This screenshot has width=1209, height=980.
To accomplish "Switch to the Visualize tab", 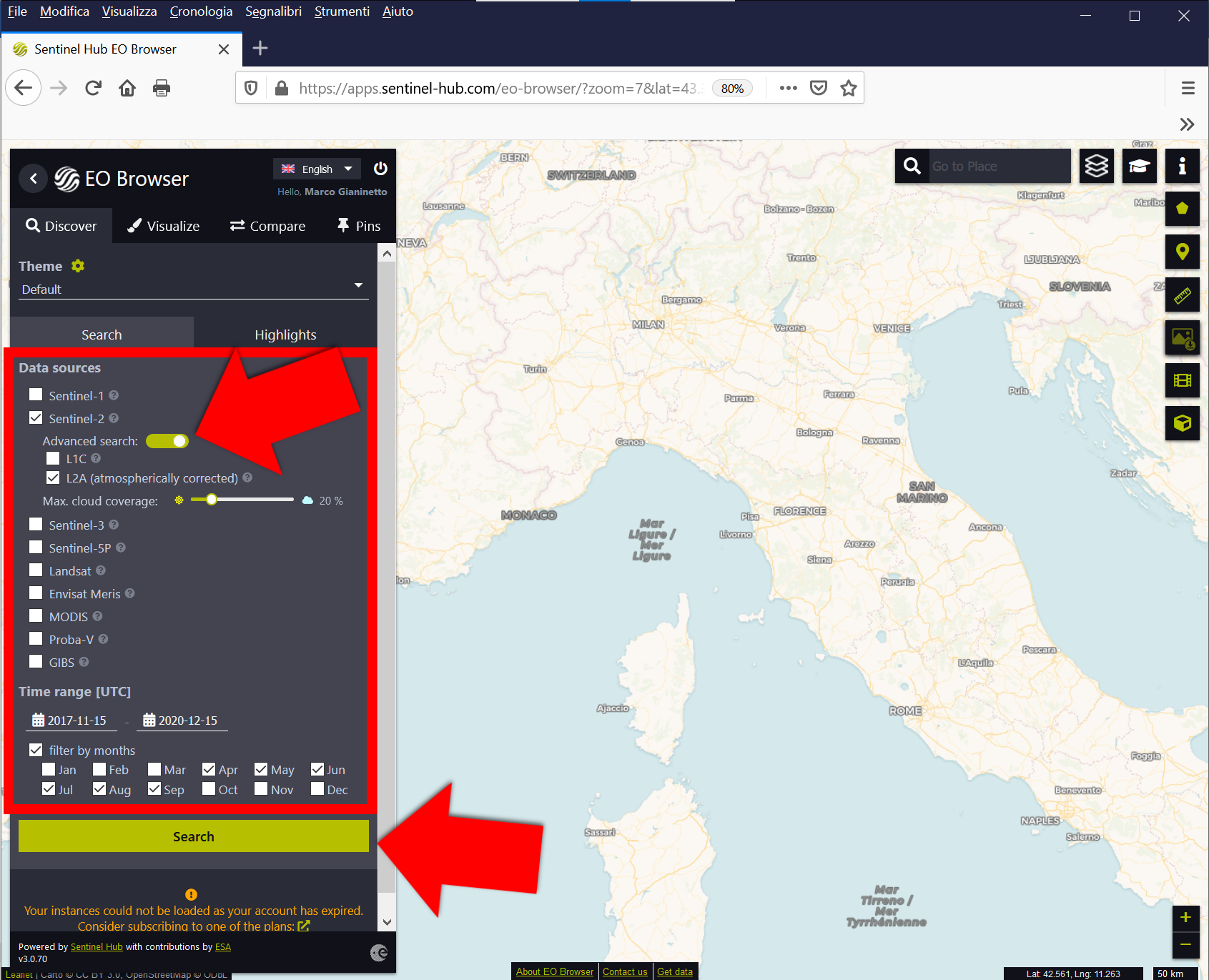I will pyautogui.click(x=164, y=226).
